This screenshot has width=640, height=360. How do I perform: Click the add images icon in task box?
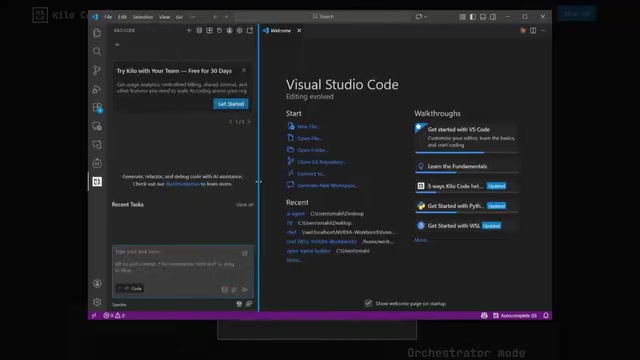[x=234, y=289]
